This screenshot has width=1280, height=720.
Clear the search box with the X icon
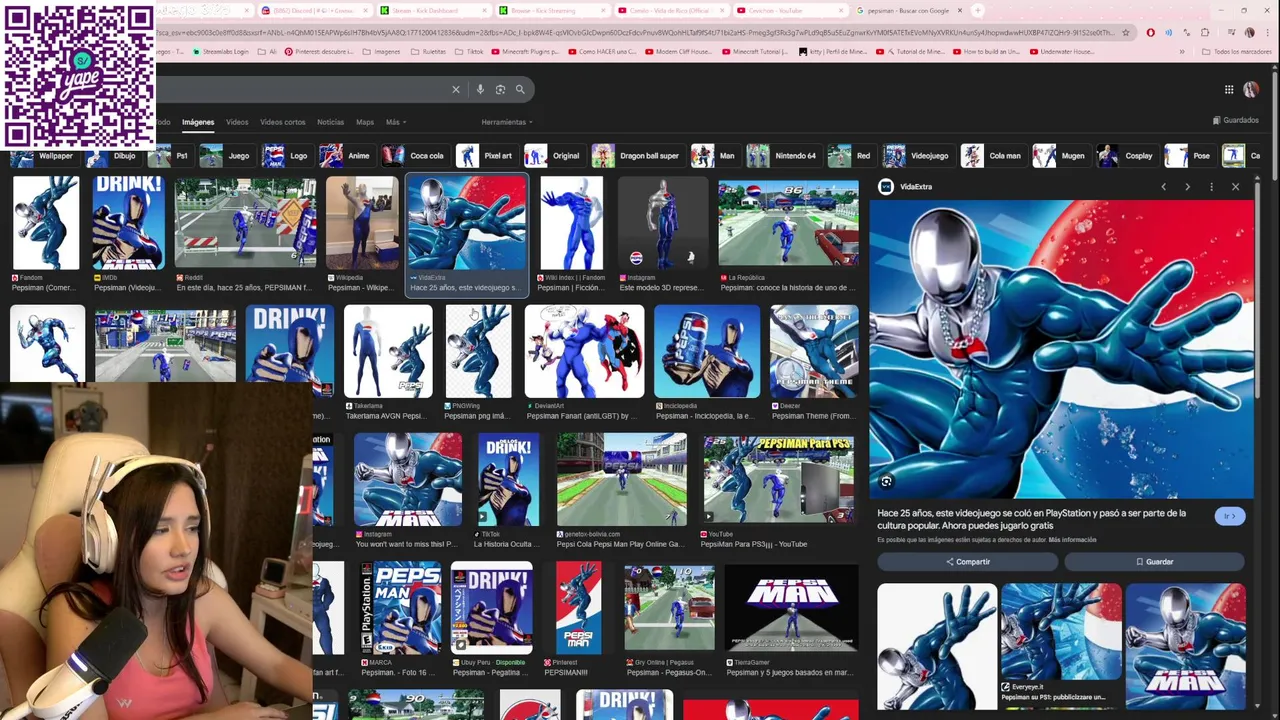456,89
